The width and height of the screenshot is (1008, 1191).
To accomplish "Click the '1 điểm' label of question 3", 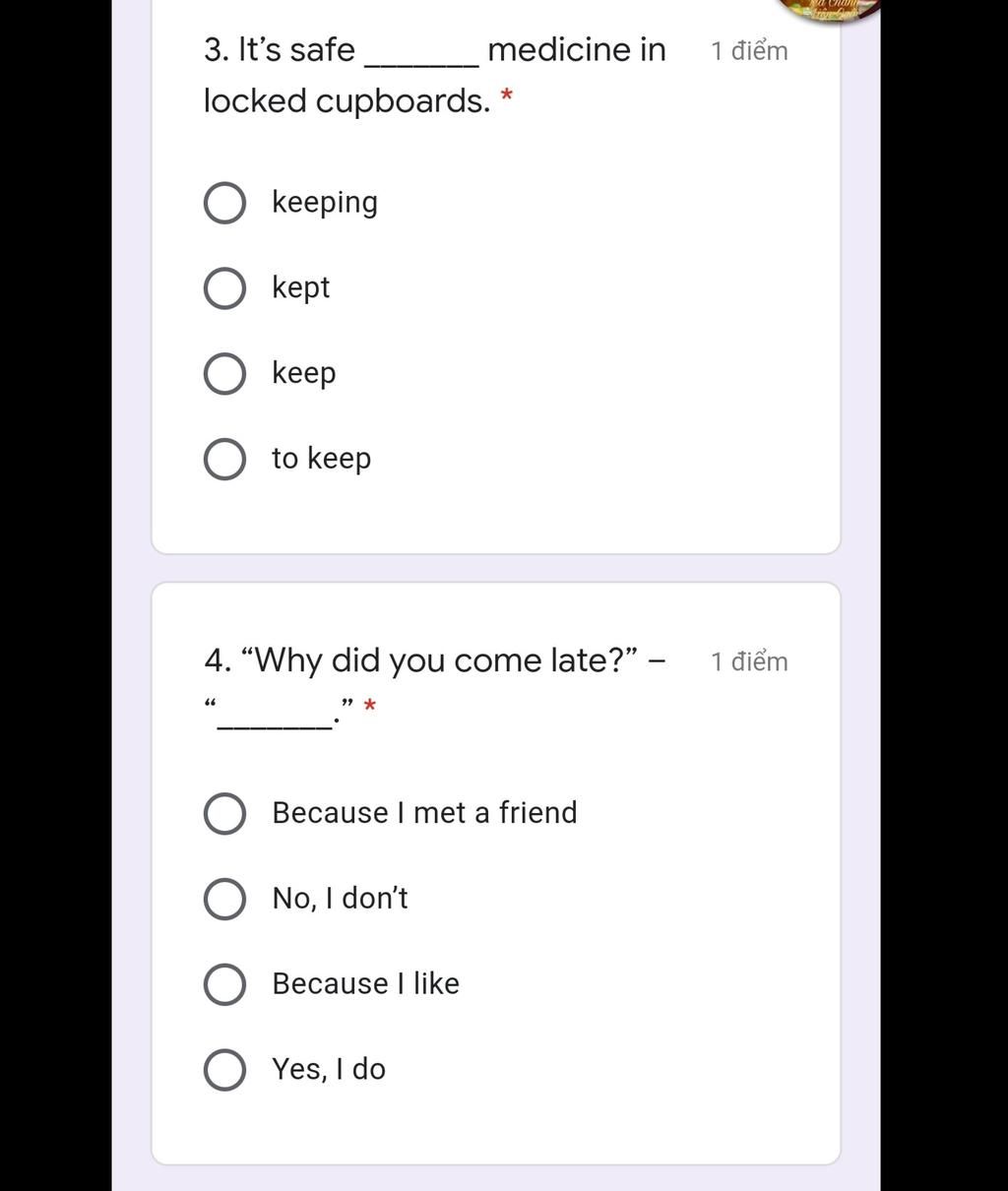I will (749, 51).
